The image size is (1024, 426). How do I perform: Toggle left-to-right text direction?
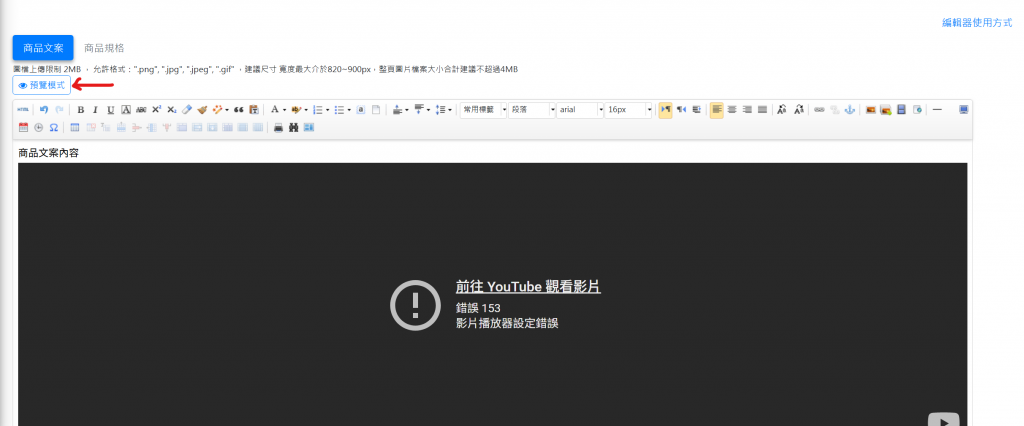click(x=666, y=109)
